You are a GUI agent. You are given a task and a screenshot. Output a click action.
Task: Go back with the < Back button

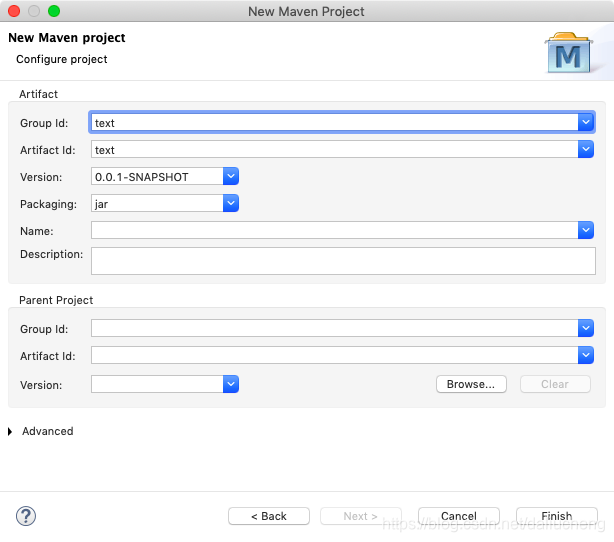269,516
